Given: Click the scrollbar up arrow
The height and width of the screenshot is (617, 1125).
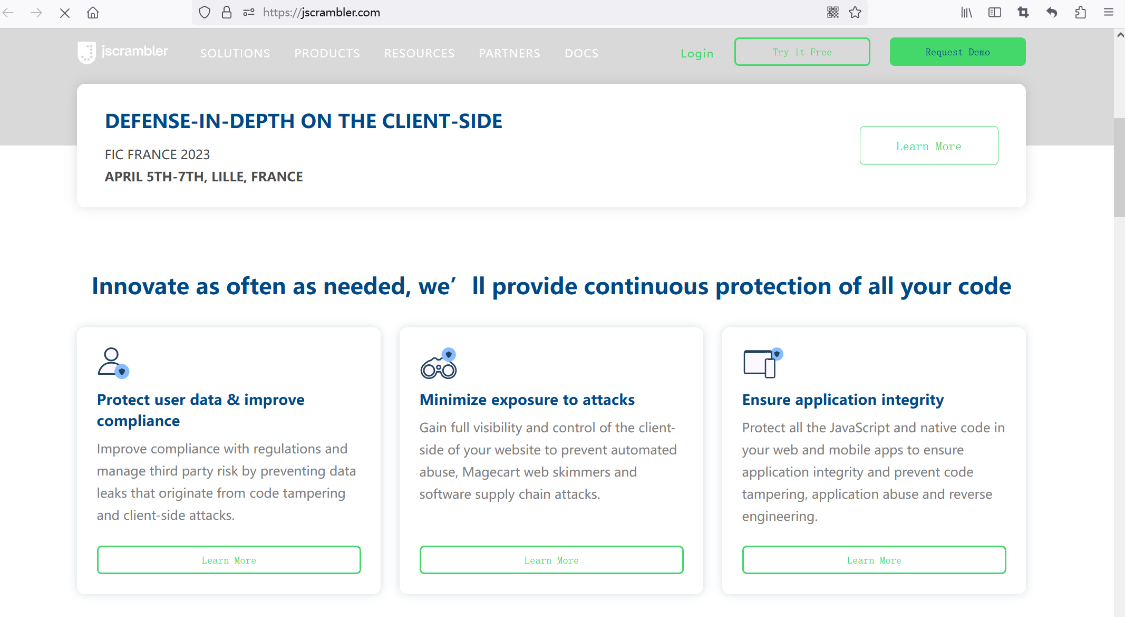Looking at the screenshot, I should (x=1119, y=34).
